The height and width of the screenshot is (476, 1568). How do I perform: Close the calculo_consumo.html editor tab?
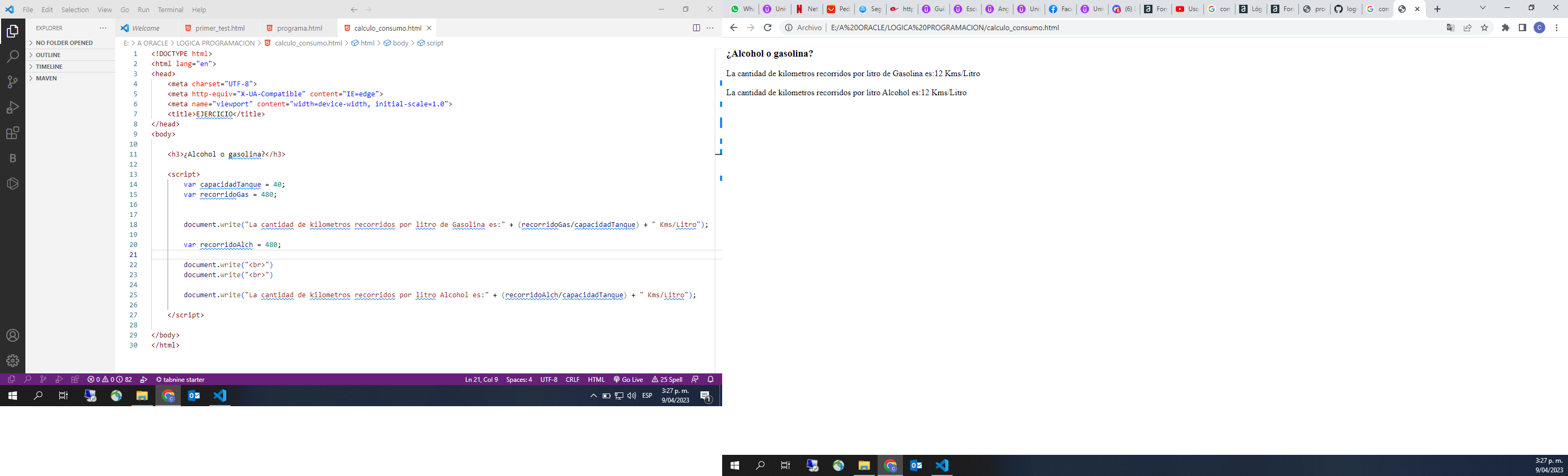tap(429, 28)
